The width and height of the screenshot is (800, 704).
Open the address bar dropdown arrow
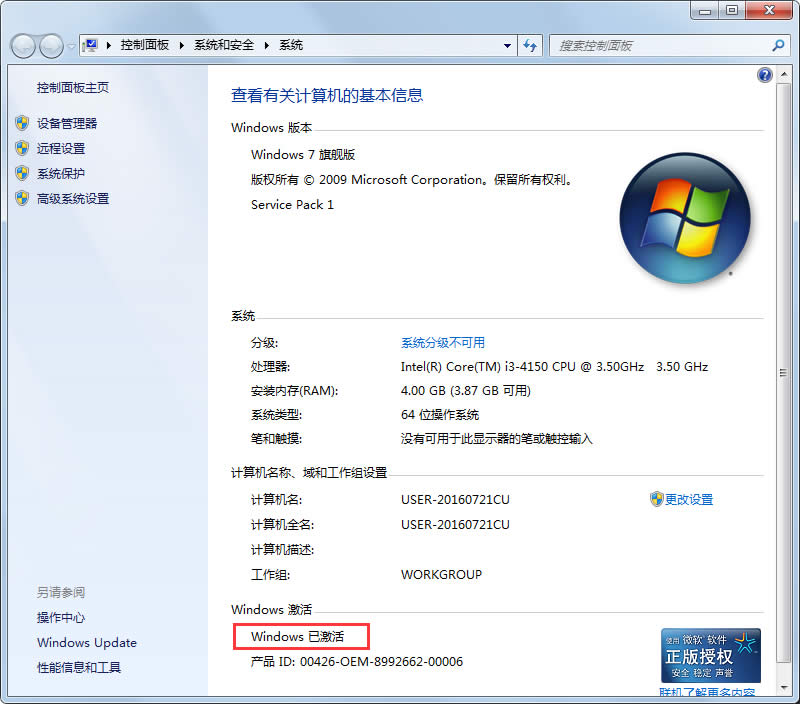click(x=506, y=45)
